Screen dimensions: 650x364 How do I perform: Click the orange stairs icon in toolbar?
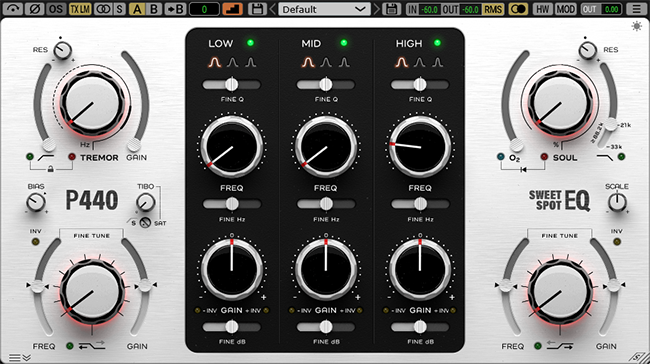(x=232, y=9)
